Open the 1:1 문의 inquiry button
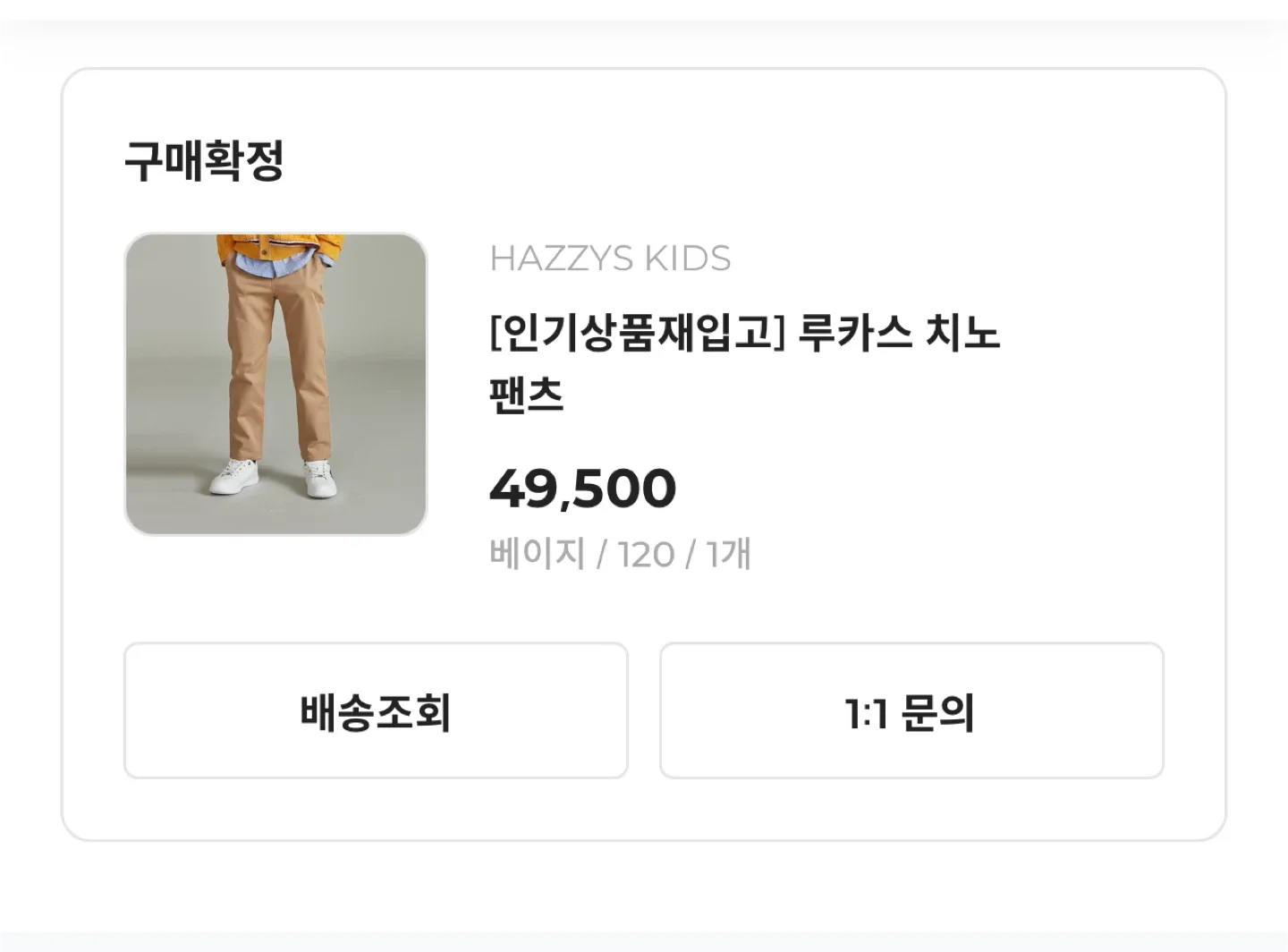The width and height of the screenshot is (1288, 952). pyautogui.click(x=911, y=711)
